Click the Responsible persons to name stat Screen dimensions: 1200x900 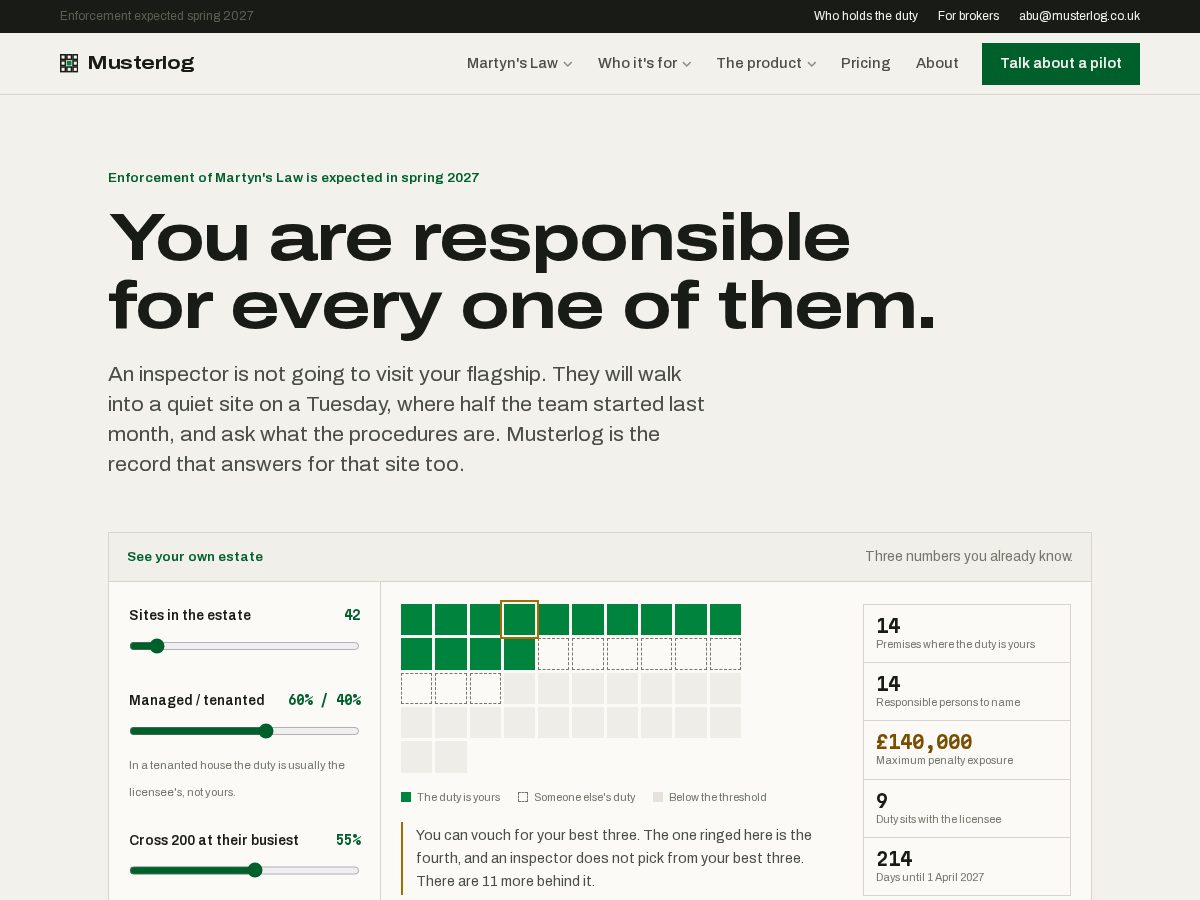(967, 692)
